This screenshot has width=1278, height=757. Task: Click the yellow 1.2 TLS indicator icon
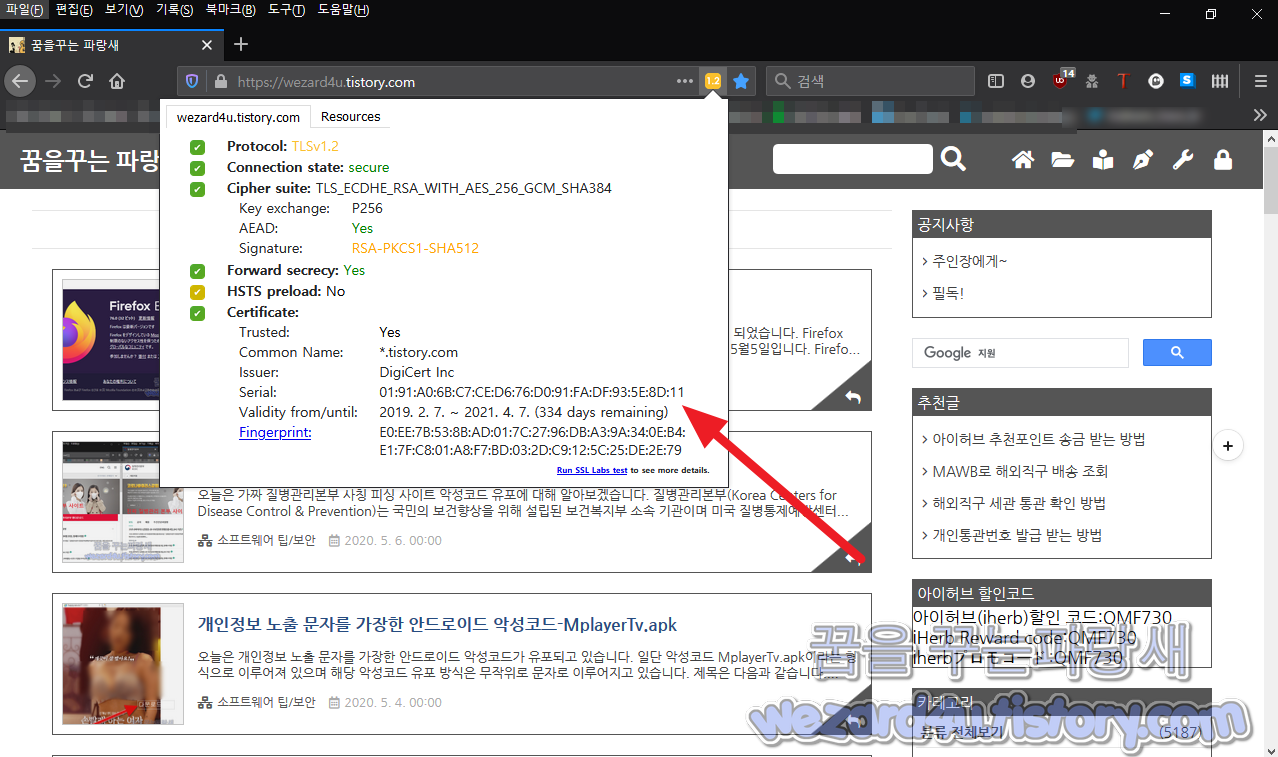(712, 81)
